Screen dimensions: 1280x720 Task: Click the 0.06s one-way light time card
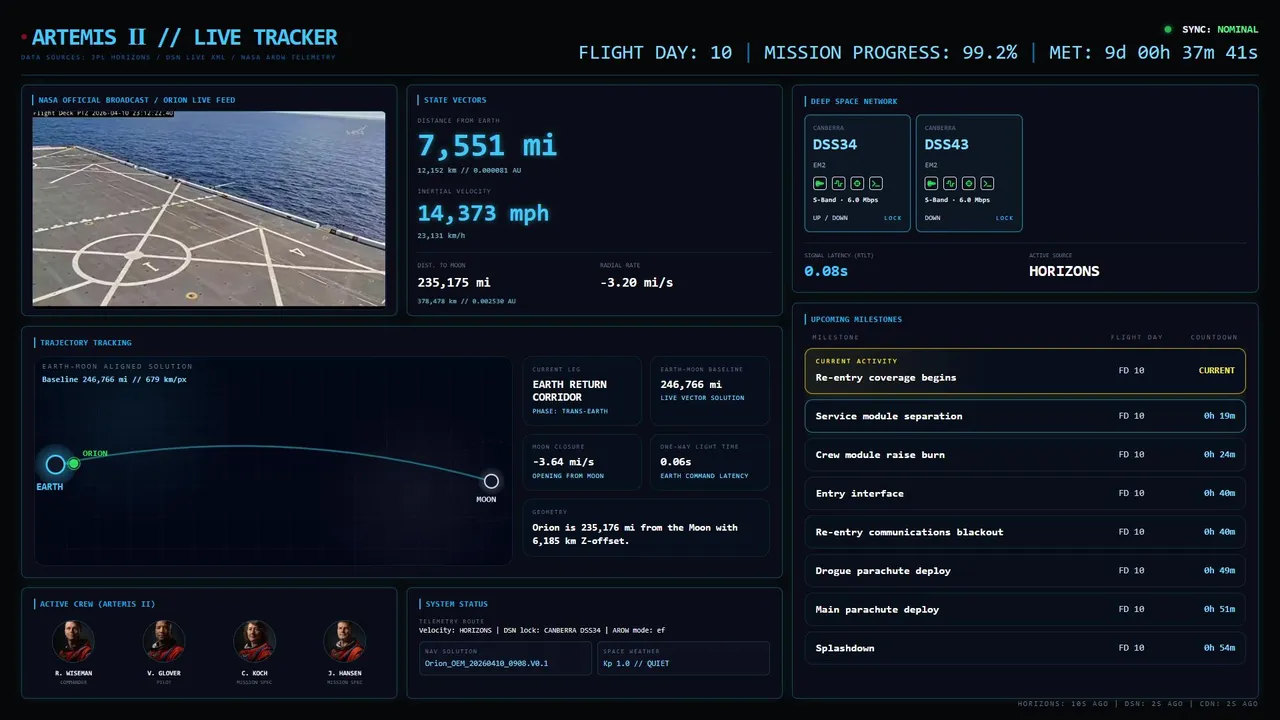point(709,462)
